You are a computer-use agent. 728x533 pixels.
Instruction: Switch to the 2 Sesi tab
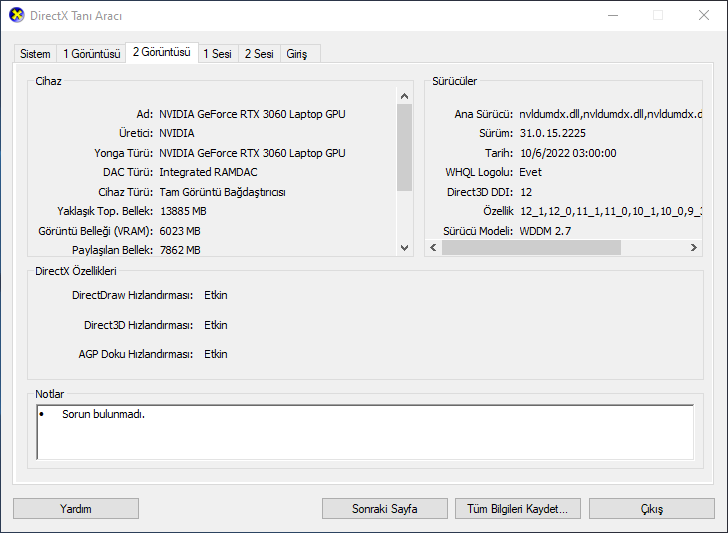coord(259,54)
